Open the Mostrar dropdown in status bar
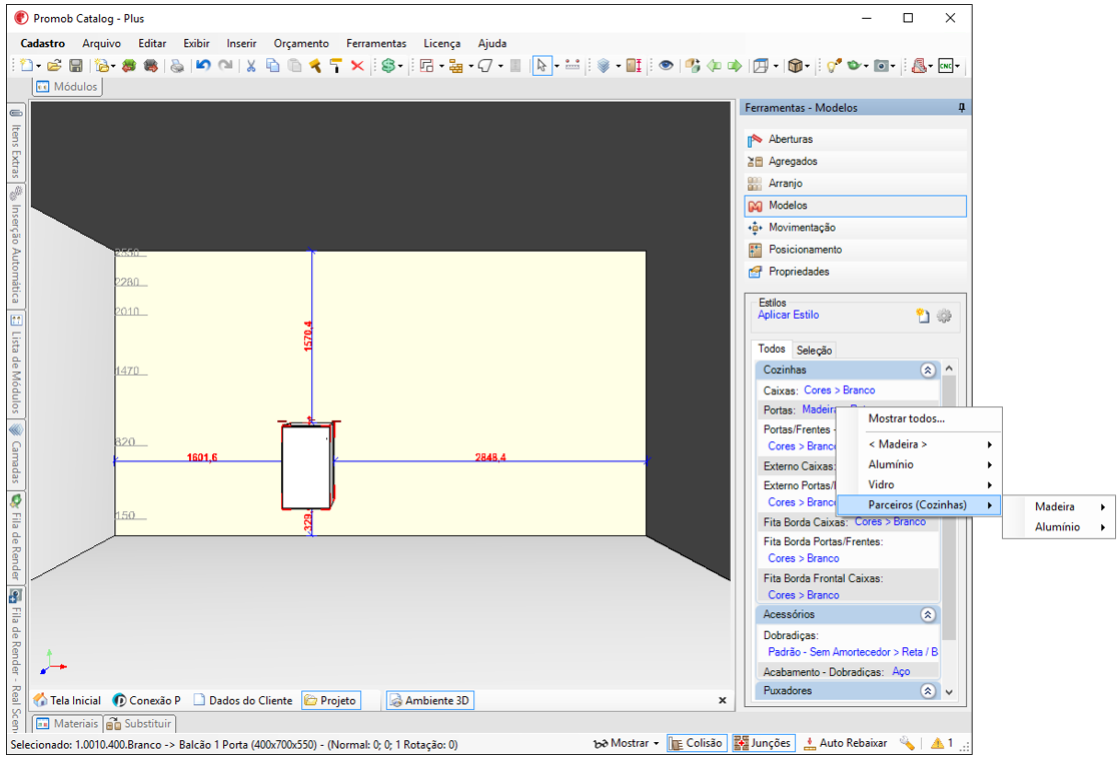Viewport: 1117px width, 760px height. 625,743
